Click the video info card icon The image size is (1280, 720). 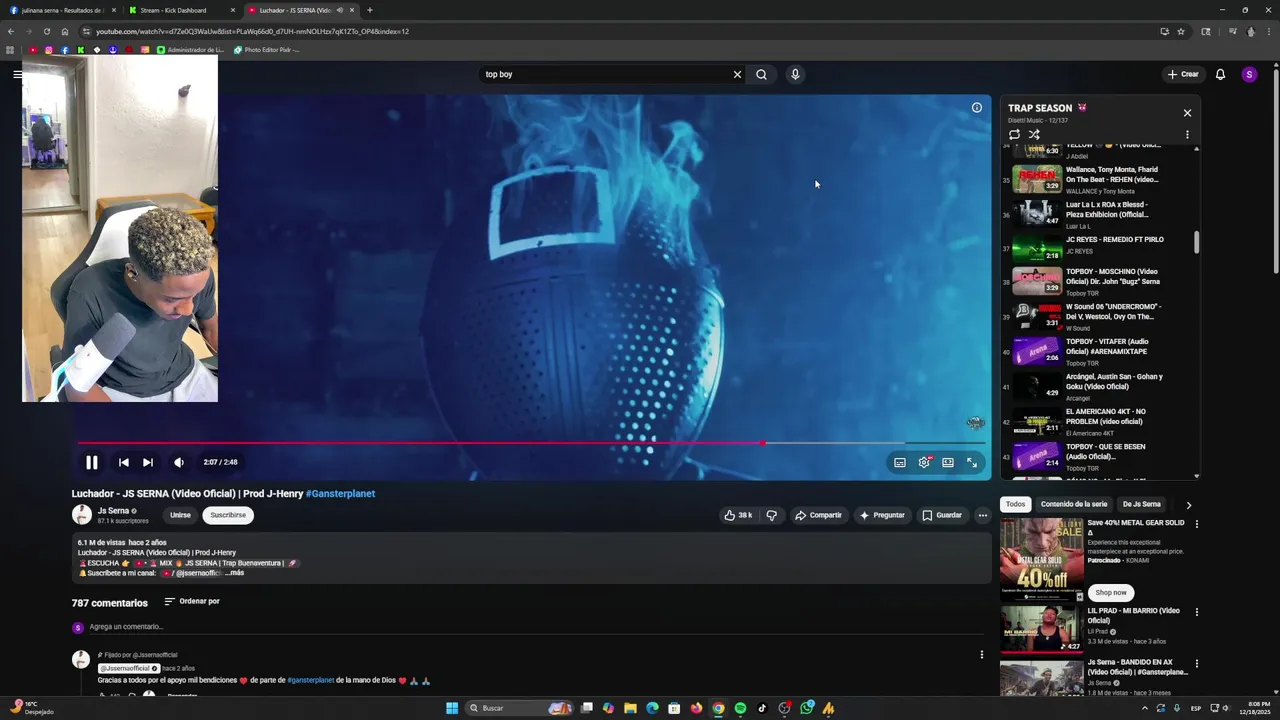coord(977,108)
